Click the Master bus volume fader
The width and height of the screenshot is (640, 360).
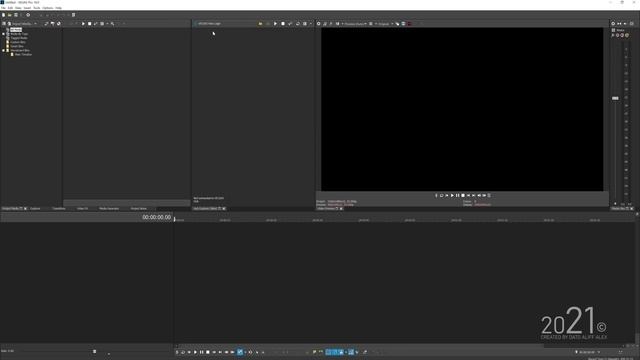point(615,98)
